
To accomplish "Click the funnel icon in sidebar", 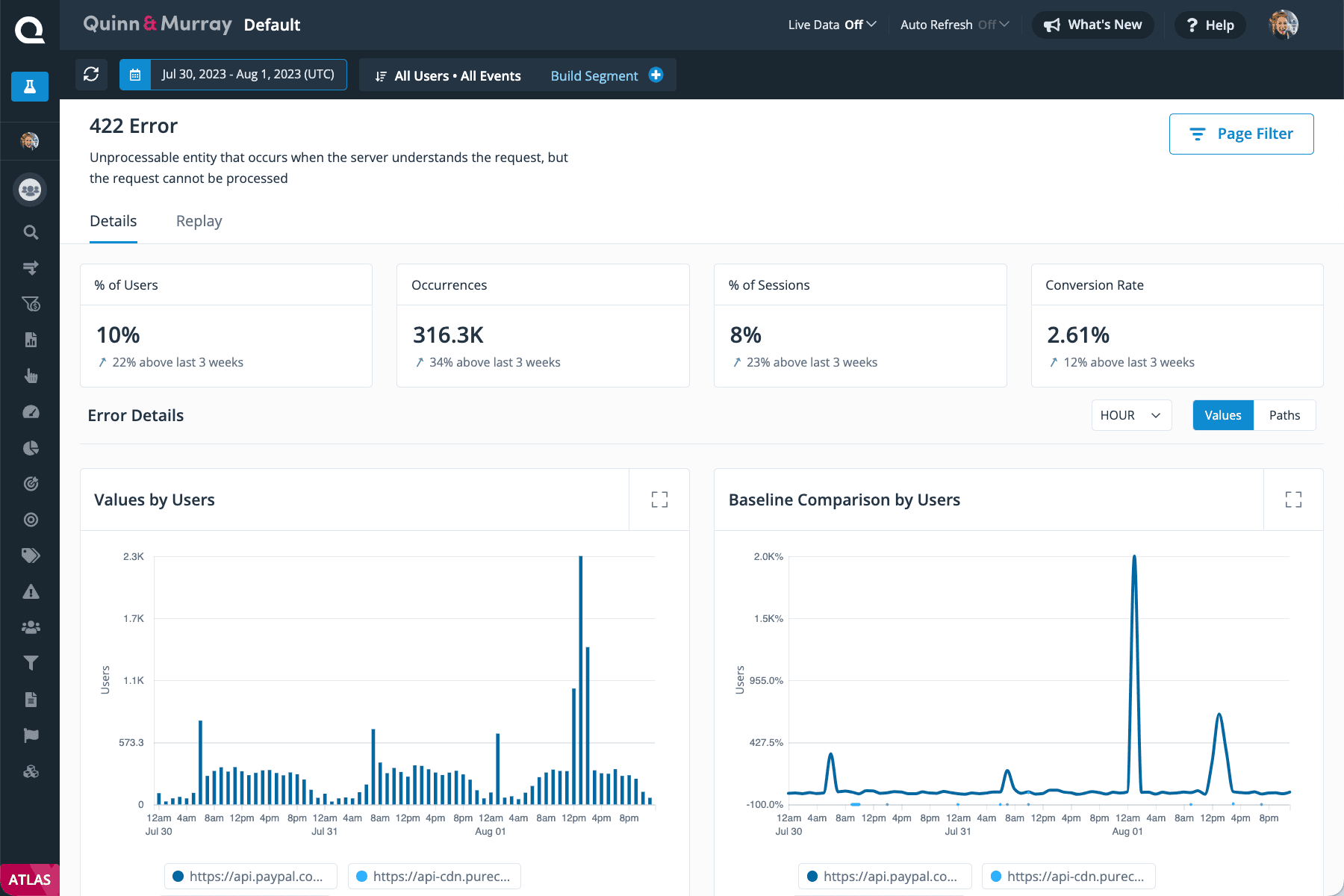I will tap(31, 663).
